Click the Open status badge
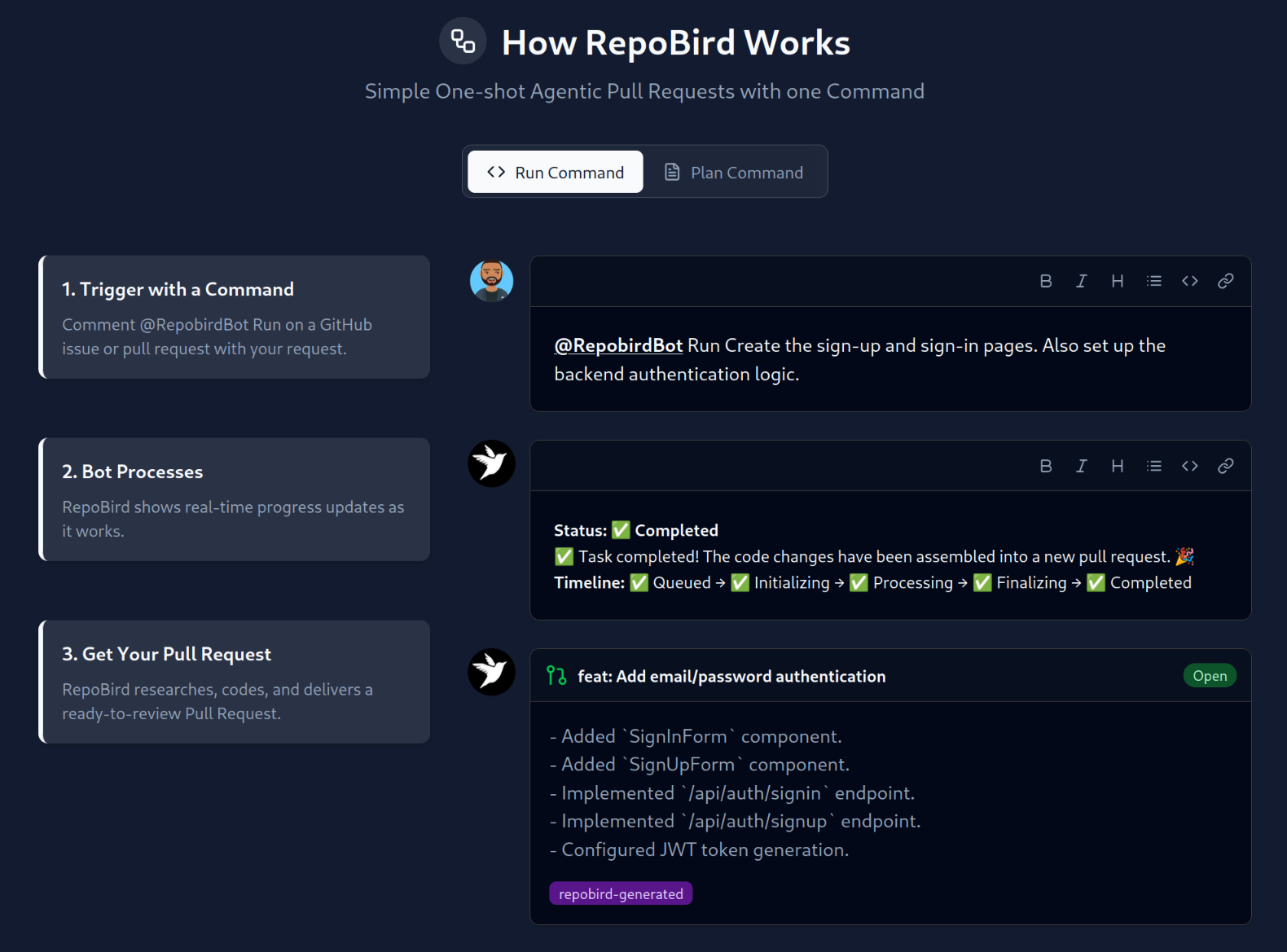The image size is (1287, 952). pos(1210,675)
